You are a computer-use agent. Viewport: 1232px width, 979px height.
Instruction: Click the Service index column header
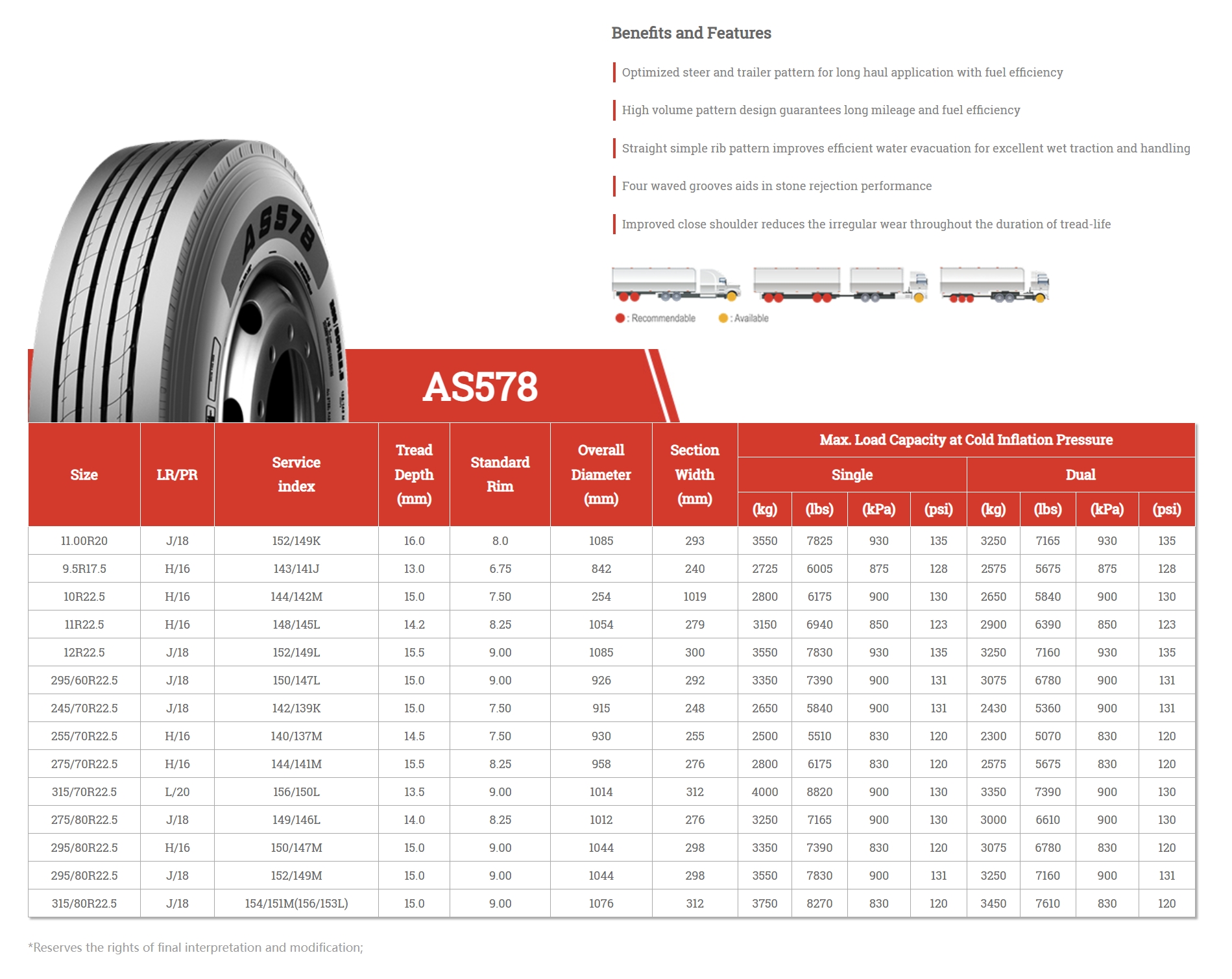coord(296,474)
